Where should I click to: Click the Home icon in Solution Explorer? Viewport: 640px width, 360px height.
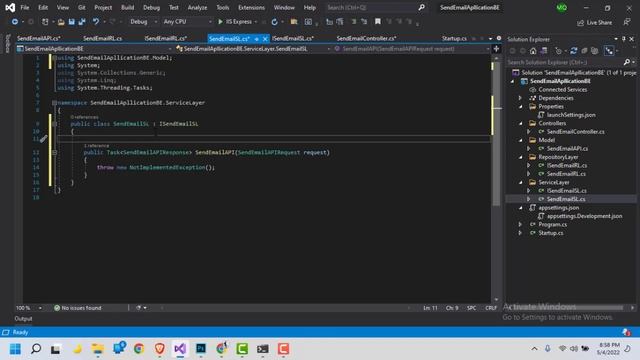(533, 51)
